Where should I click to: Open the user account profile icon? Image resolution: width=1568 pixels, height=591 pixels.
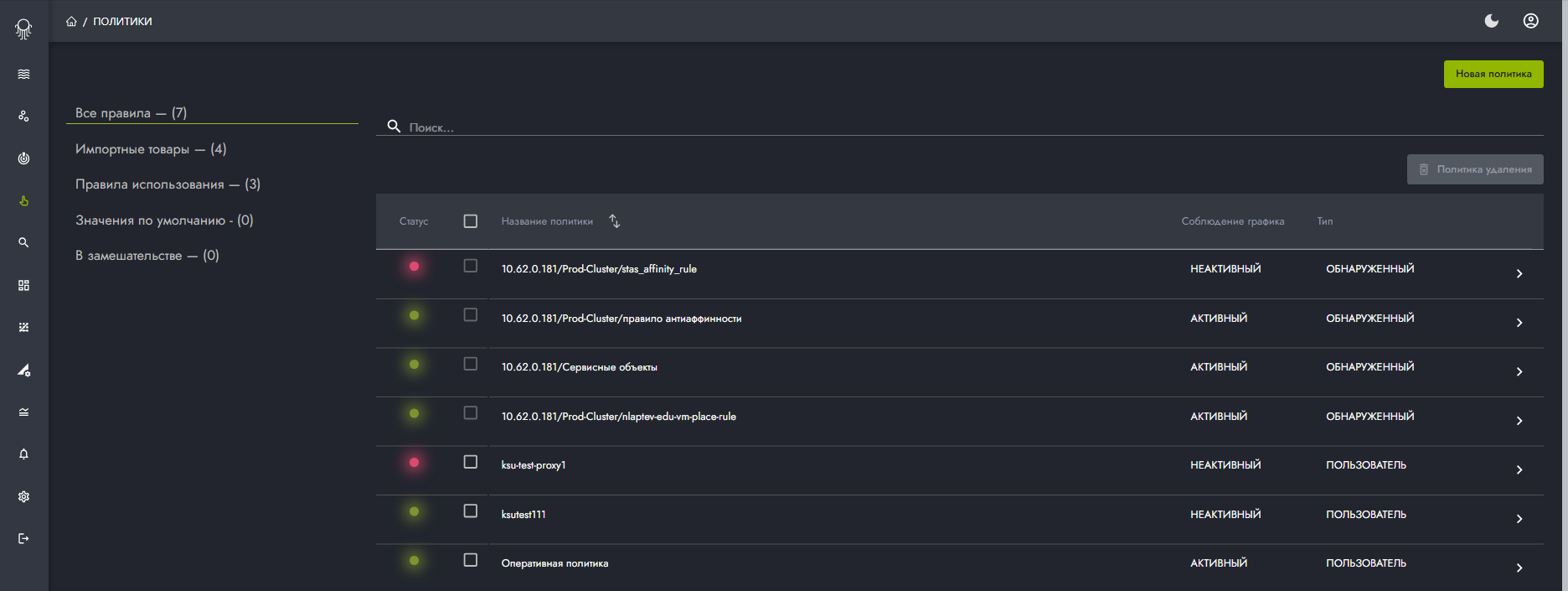pos(1530,21)
